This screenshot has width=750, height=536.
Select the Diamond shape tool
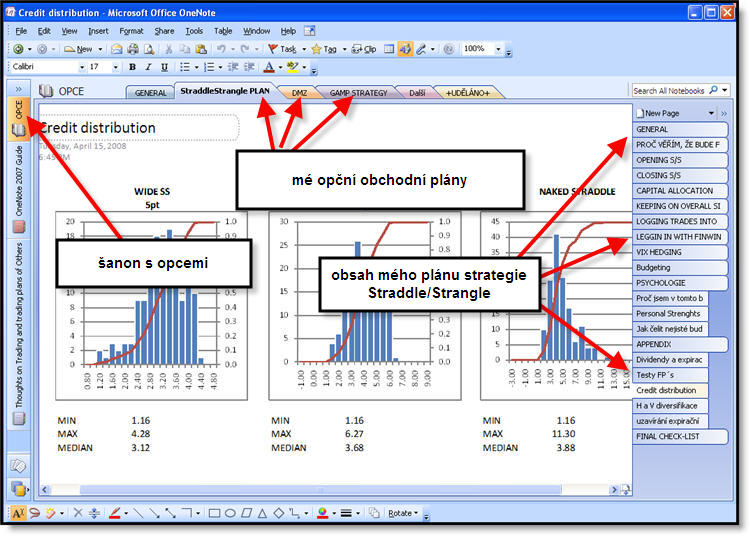pyautogui.click(x=278, y=514)
